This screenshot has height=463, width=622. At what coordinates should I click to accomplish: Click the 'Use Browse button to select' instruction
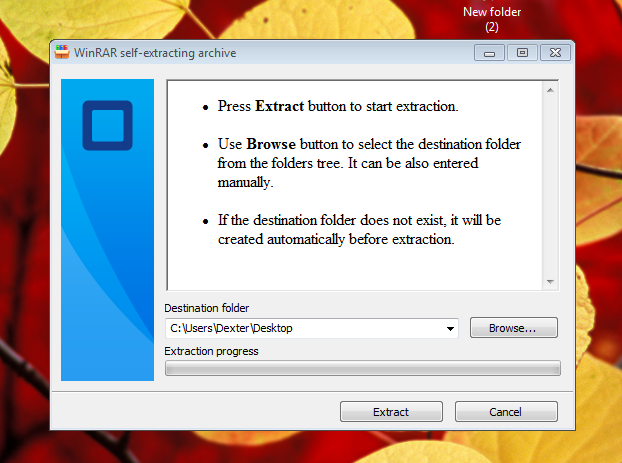(369, 163)
